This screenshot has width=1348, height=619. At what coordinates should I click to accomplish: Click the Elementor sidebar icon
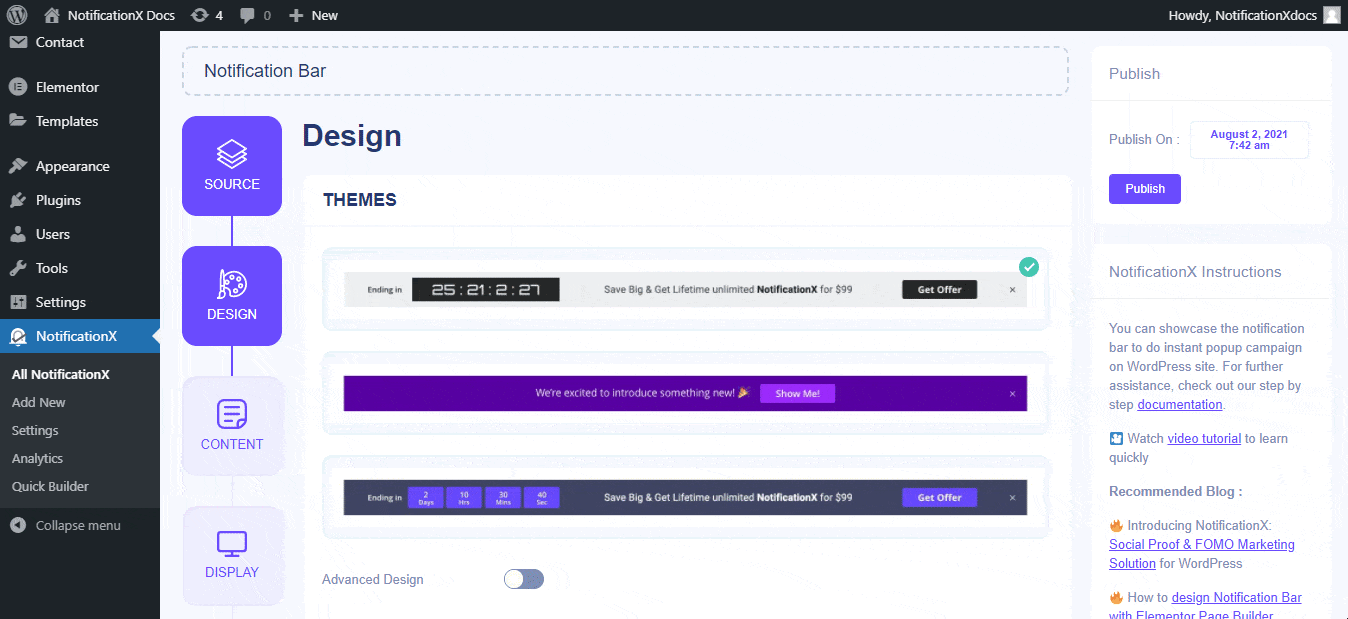(18, 87)
